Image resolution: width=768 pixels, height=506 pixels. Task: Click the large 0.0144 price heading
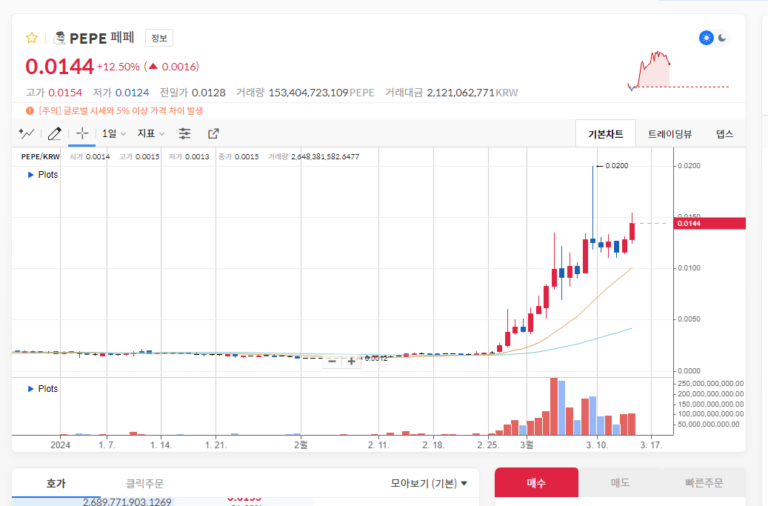(x=59, y=67)
